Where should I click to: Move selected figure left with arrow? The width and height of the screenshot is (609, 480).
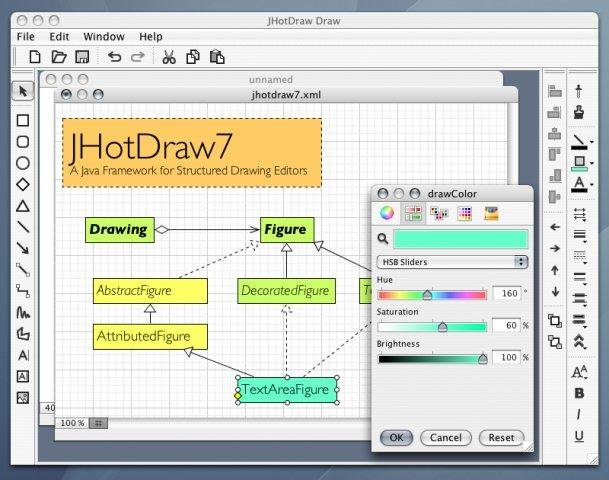pos(555,227)
